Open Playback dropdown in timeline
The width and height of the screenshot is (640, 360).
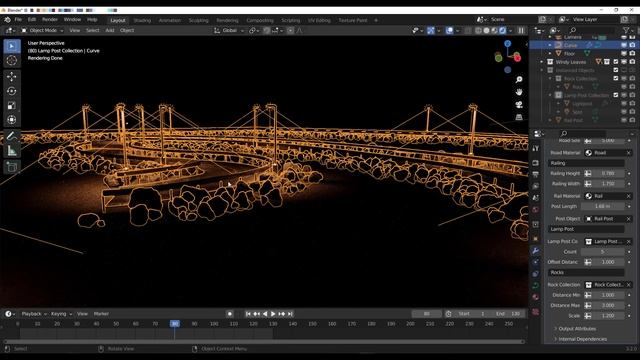pyautogui.click(x=34, y=314)
